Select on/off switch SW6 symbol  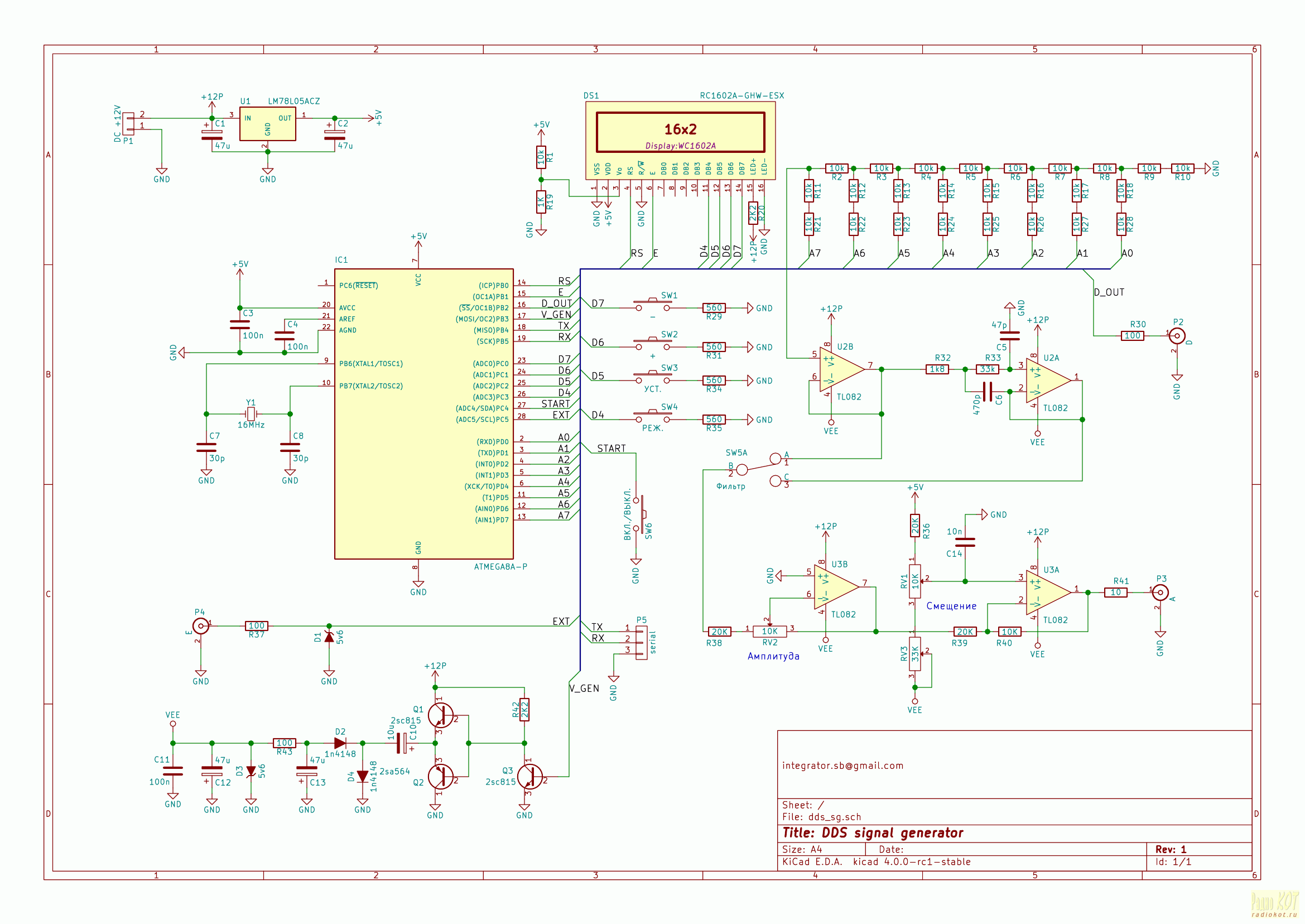tap(640, 515)
